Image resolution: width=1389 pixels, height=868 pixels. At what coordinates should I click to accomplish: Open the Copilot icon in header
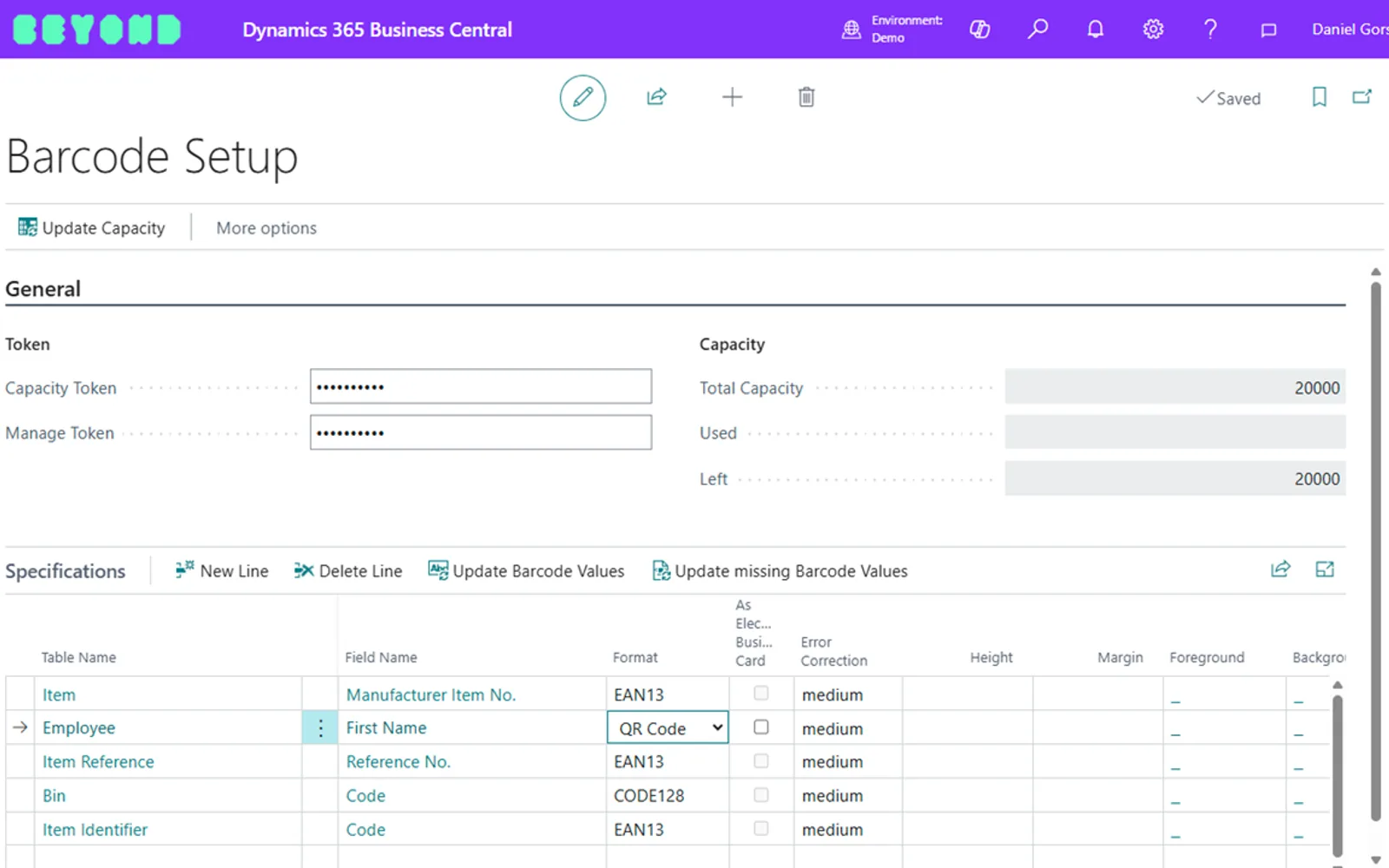[980, 30]
